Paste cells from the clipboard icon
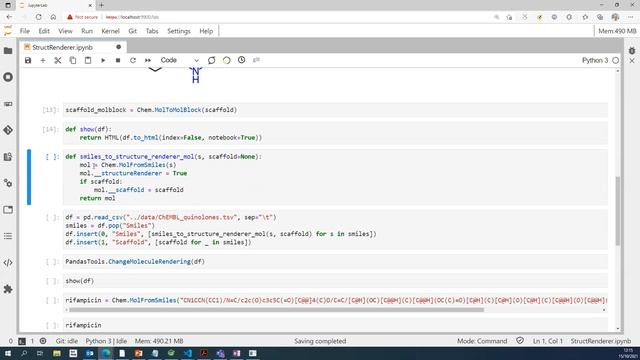Image resolution: width=640 pixels, height=360 pixels. point(88,60)
